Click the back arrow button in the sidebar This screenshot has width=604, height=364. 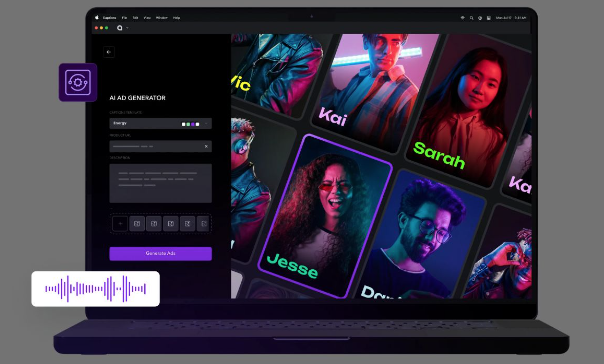pos(109,52)
